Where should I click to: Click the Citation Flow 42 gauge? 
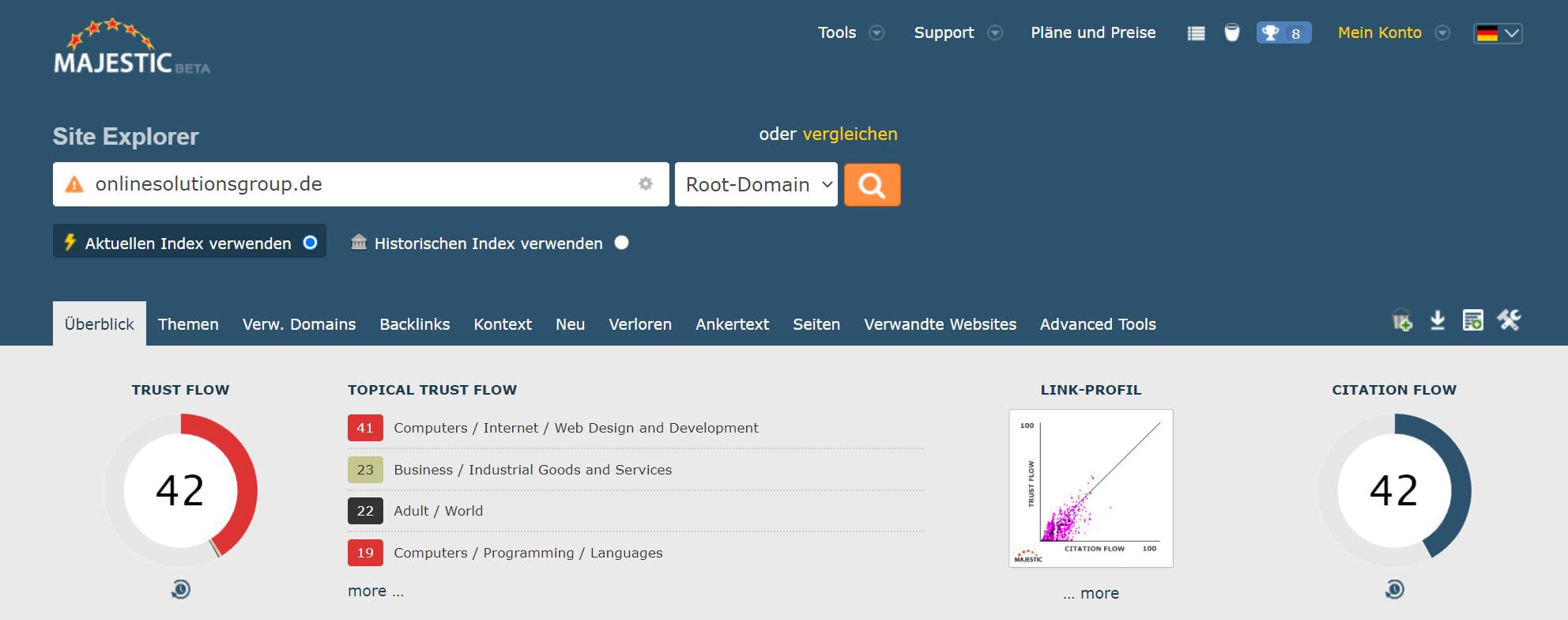1394,490
